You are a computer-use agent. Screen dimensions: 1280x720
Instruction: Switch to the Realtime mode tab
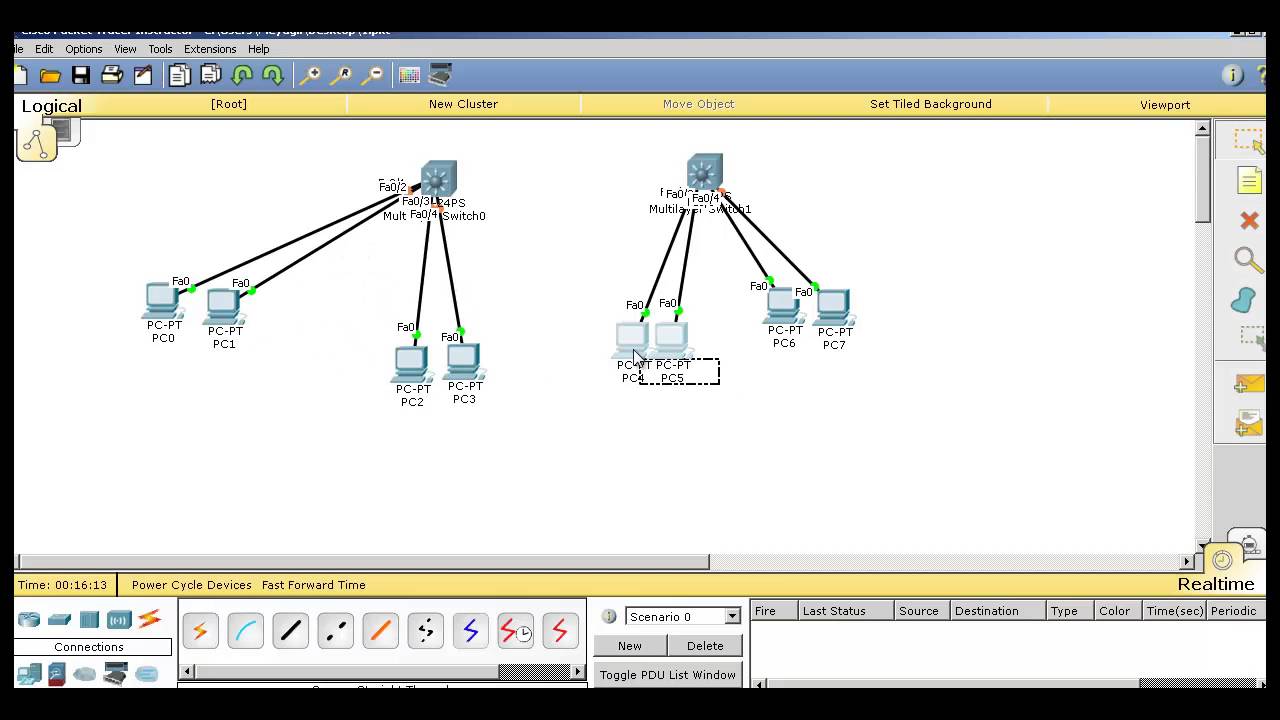click(1215, 584)
